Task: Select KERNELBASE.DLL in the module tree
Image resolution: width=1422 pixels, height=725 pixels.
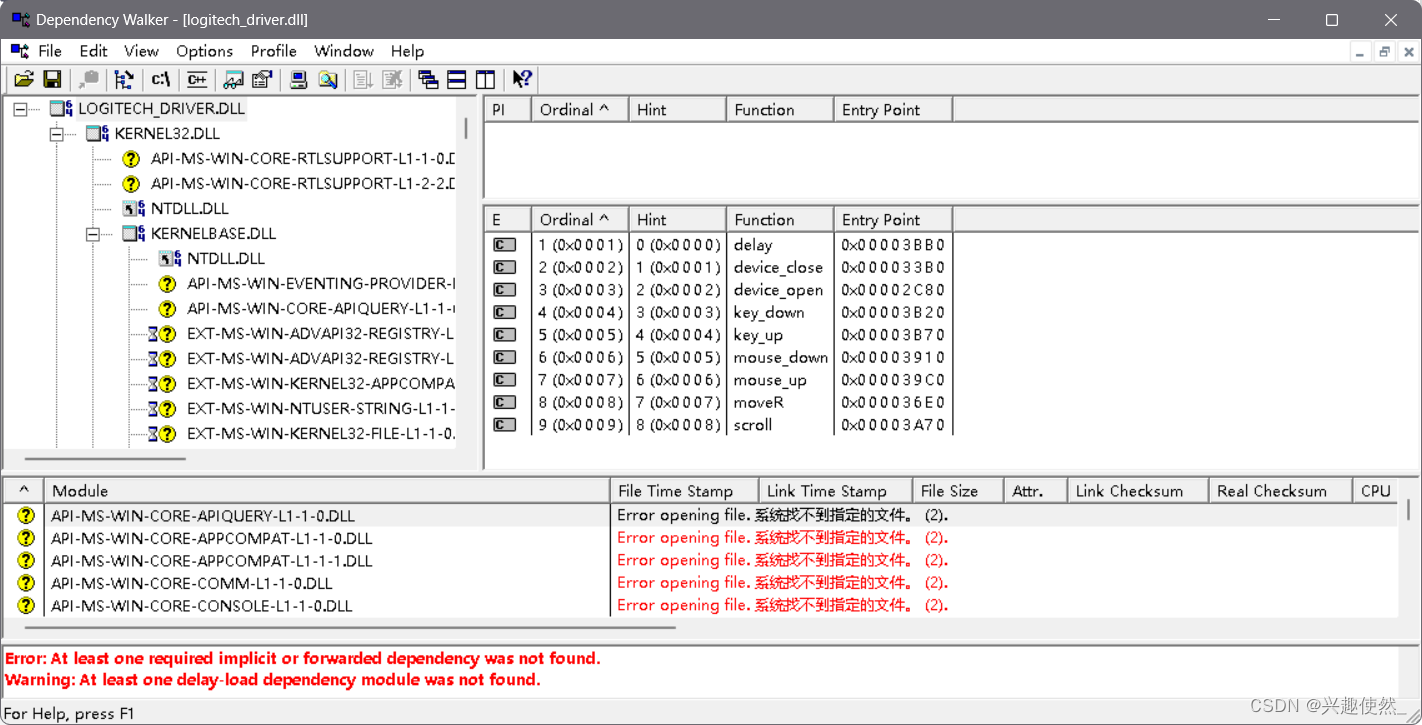Action: pos(213,233)
